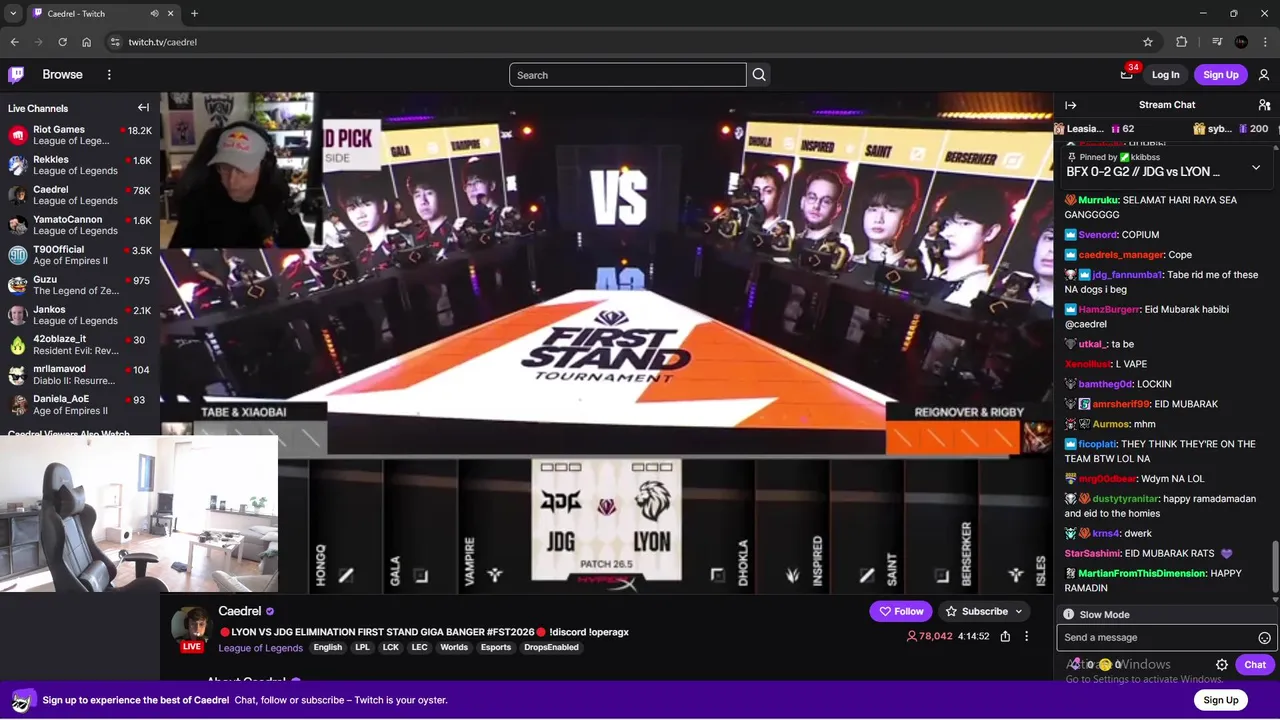
Task: Click the header Sign Up button
Action: (1220, 75)
